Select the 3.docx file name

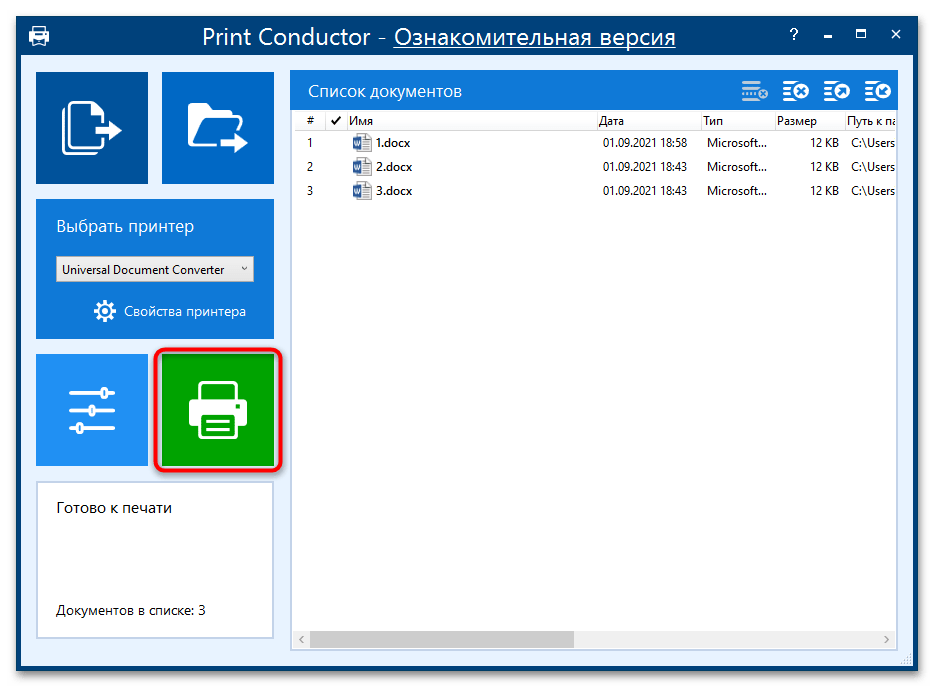coord(394,191)
